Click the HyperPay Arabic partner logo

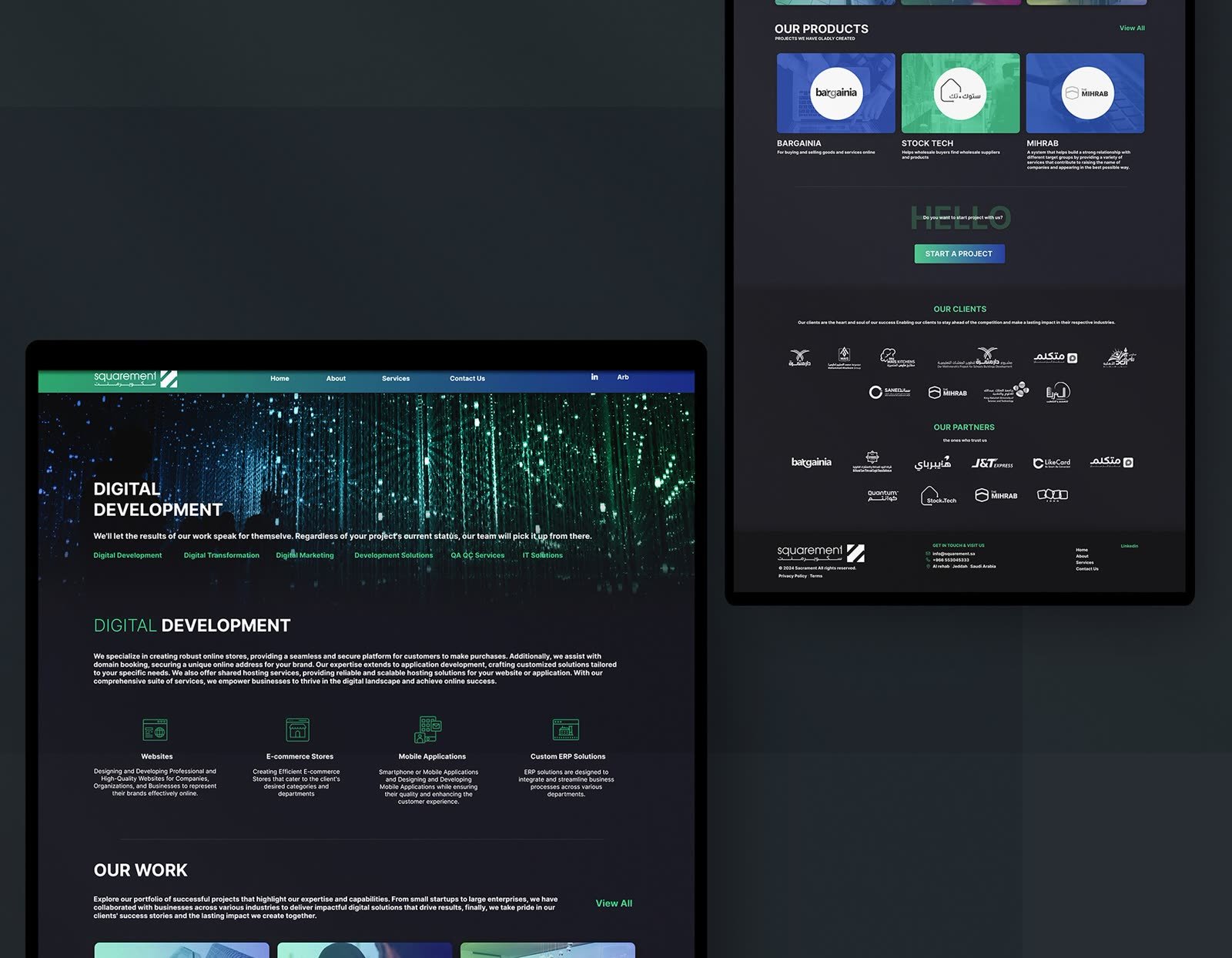coord(932,463)
